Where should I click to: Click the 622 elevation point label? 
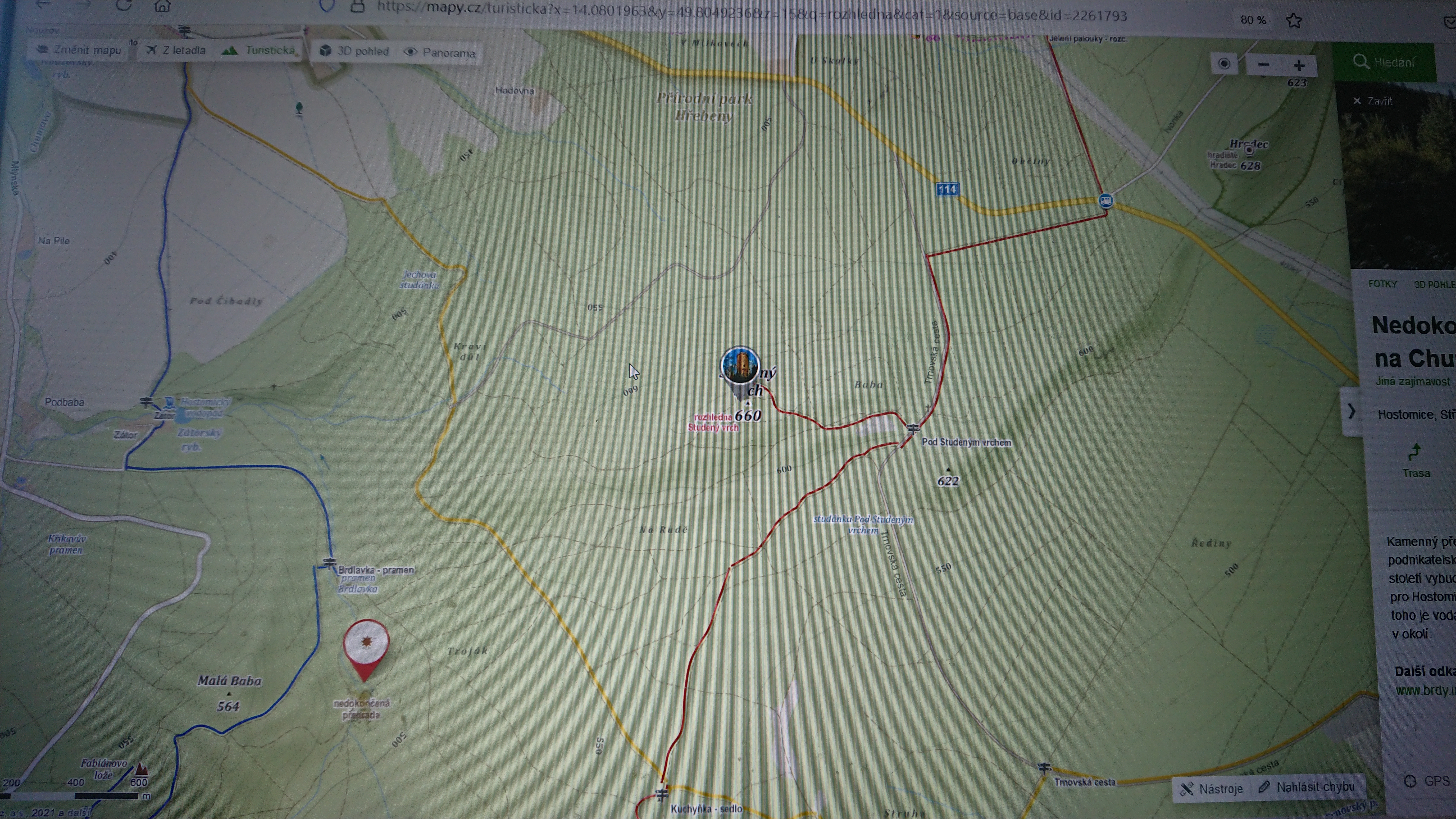click(948, 481)
